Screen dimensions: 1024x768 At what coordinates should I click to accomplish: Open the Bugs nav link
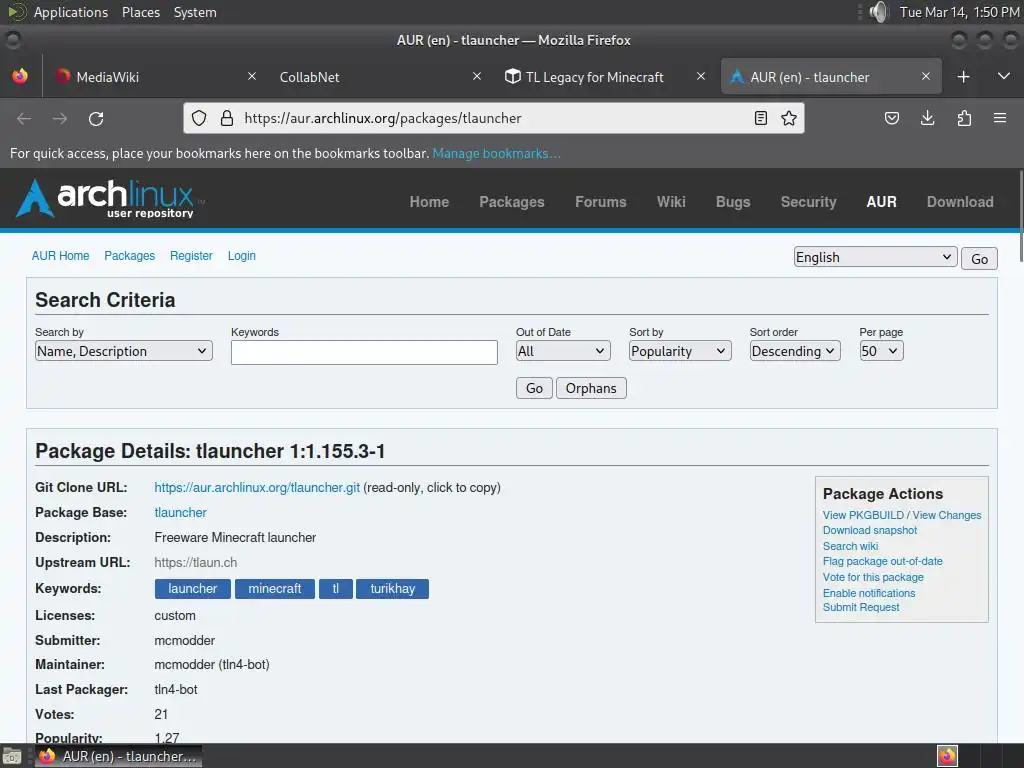[x=733, y=202]
